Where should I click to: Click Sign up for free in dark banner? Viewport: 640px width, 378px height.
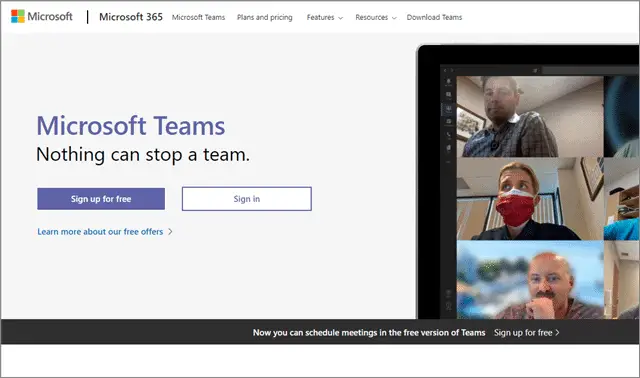pos(527,332)
